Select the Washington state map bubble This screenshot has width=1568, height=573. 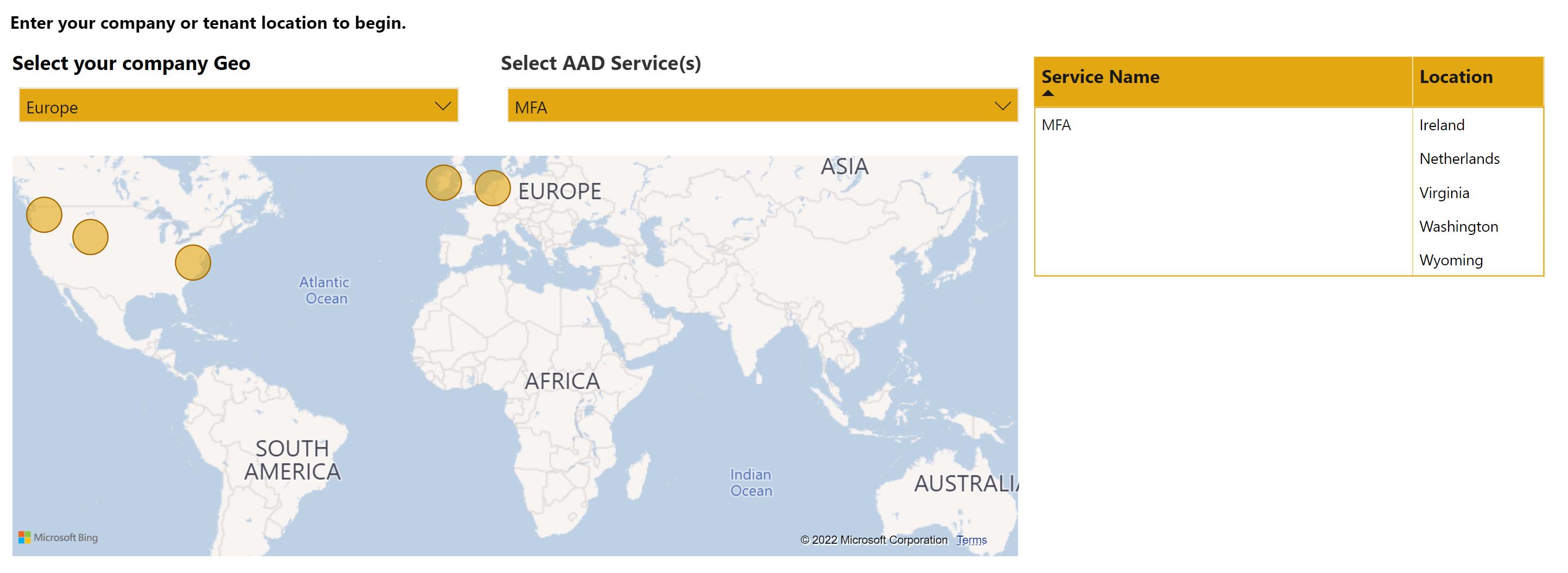pyautogui.click(x=44, y=215)
